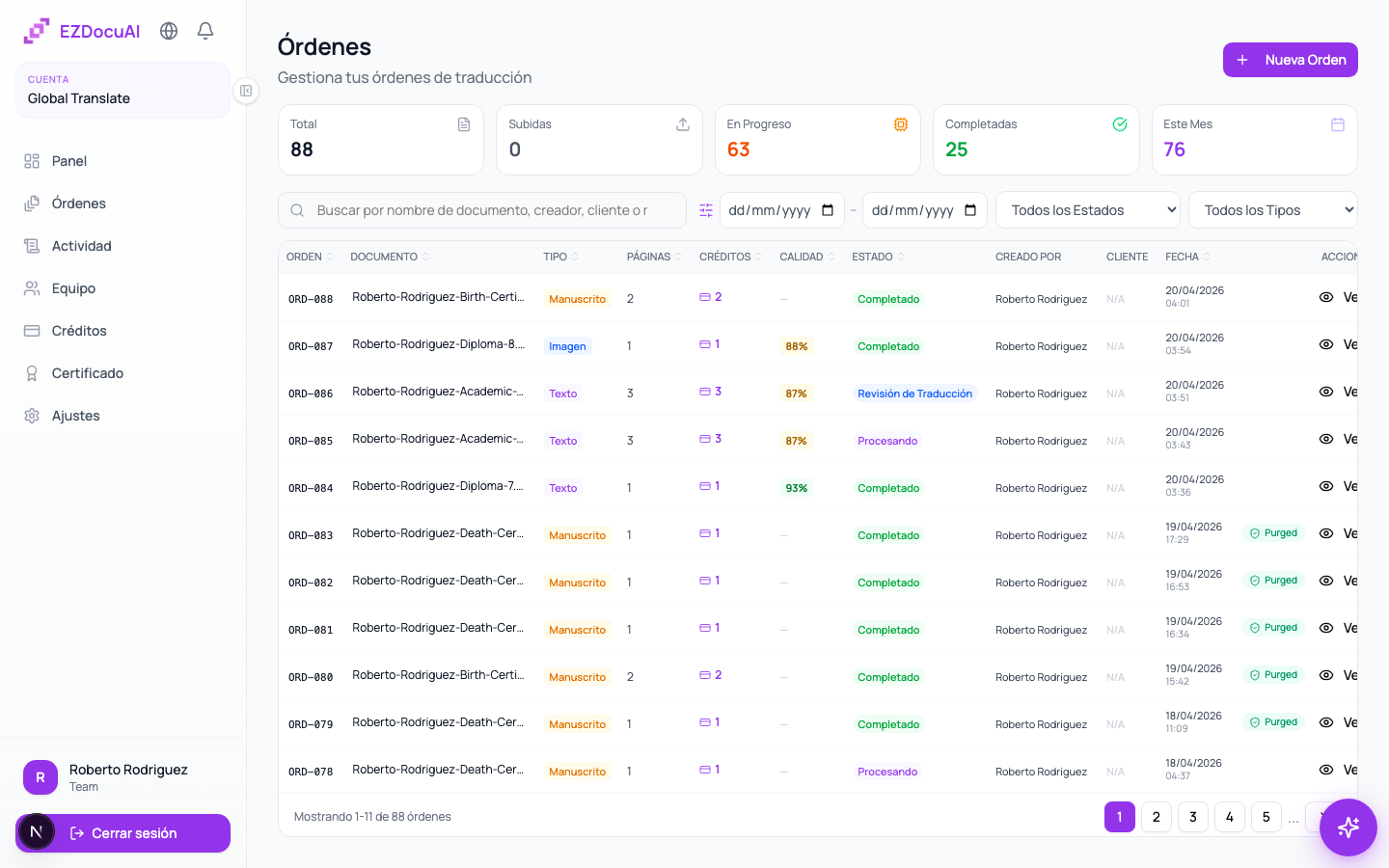View order ORD-082 via eye icon
The height and width of the screenshot is (868, 1389).
[x=1326, y=581]
